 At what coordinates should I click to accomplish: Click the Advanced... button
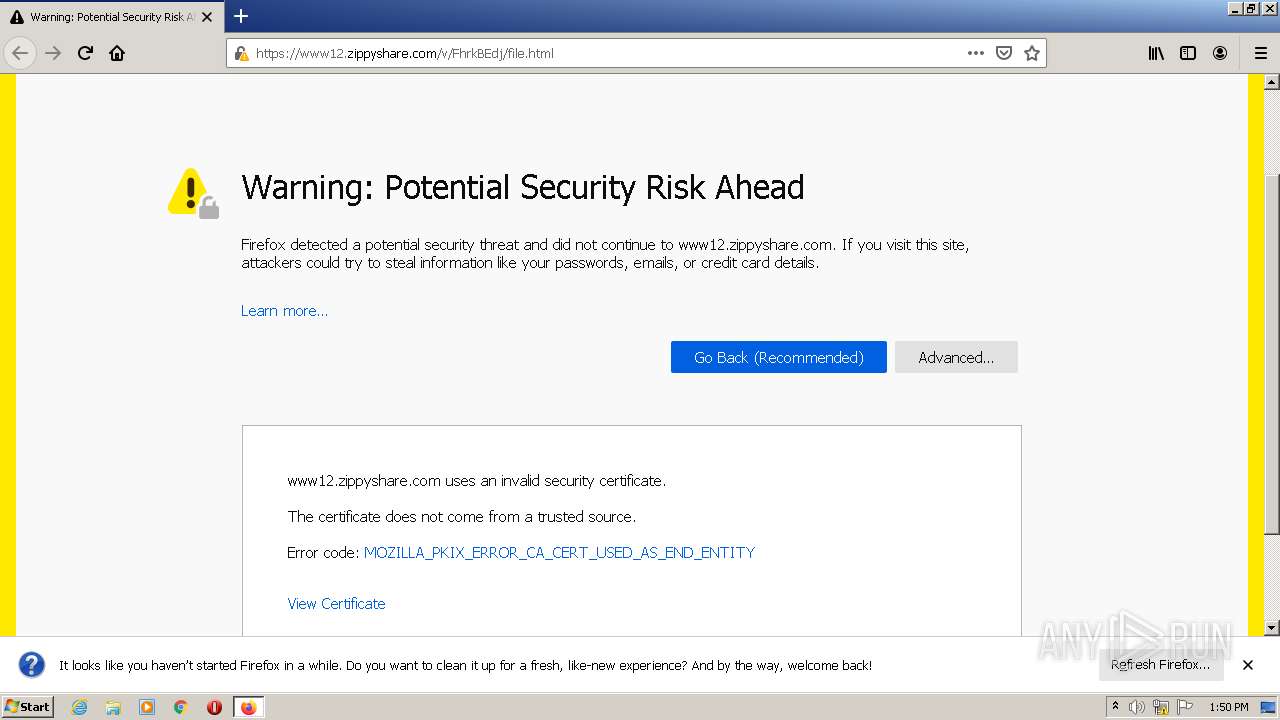coord(956,357)
